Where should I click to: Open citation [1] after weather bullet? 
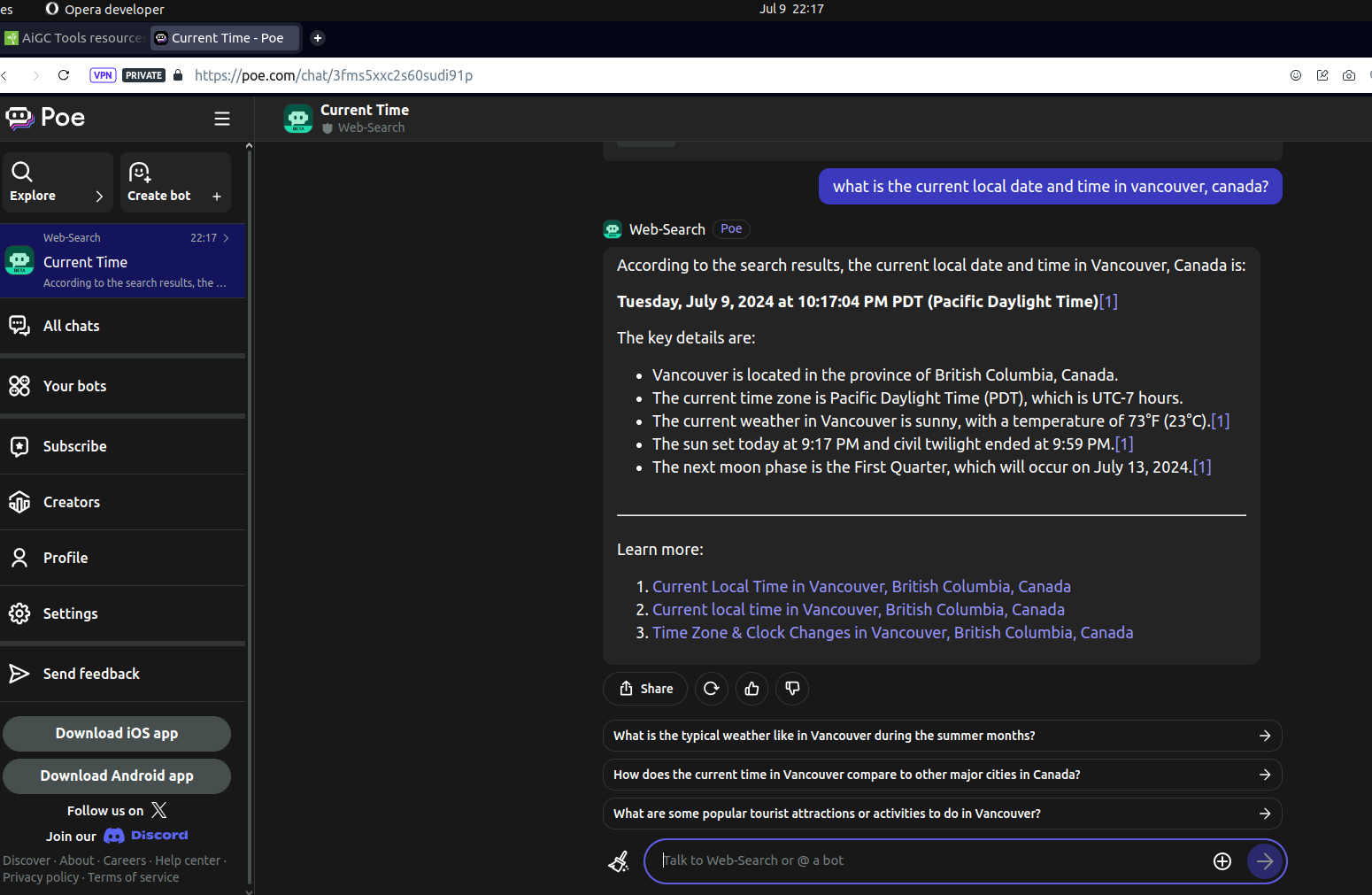click(x=1221, y=421)
